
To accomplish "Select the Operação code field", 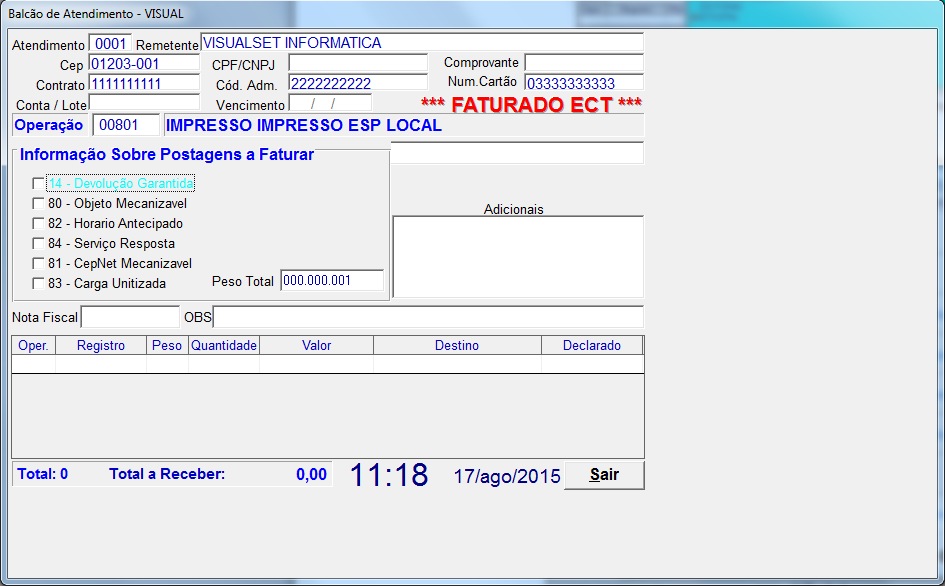I will click(125, 126).
